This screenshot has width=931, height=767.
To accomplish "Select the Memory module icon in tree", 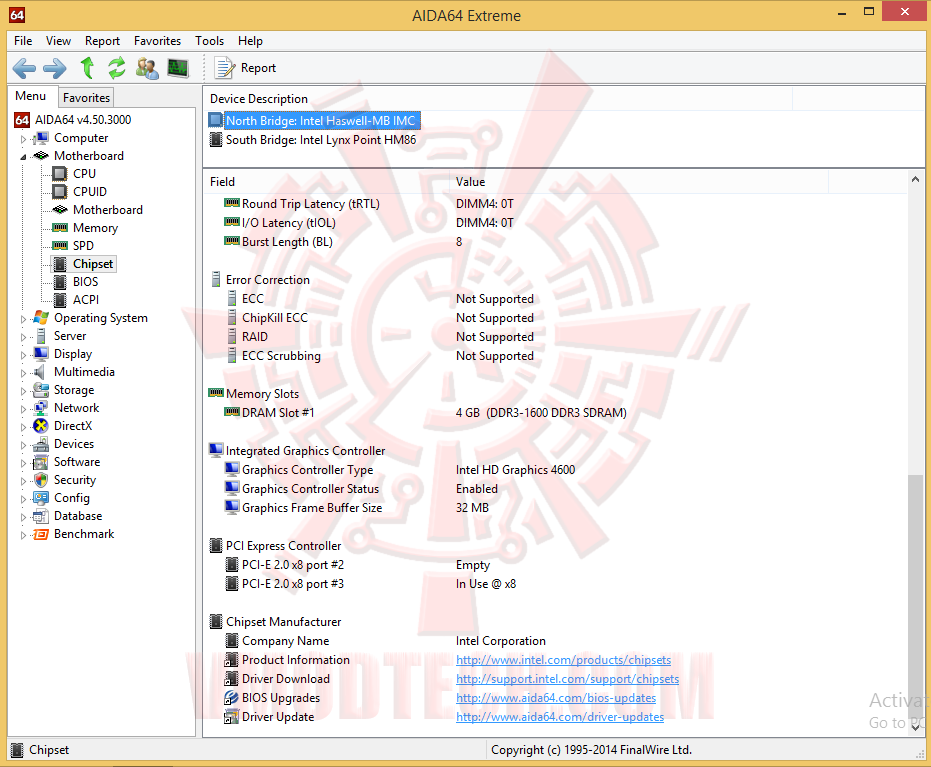I will pyautogui.click(x=59, y=227).
